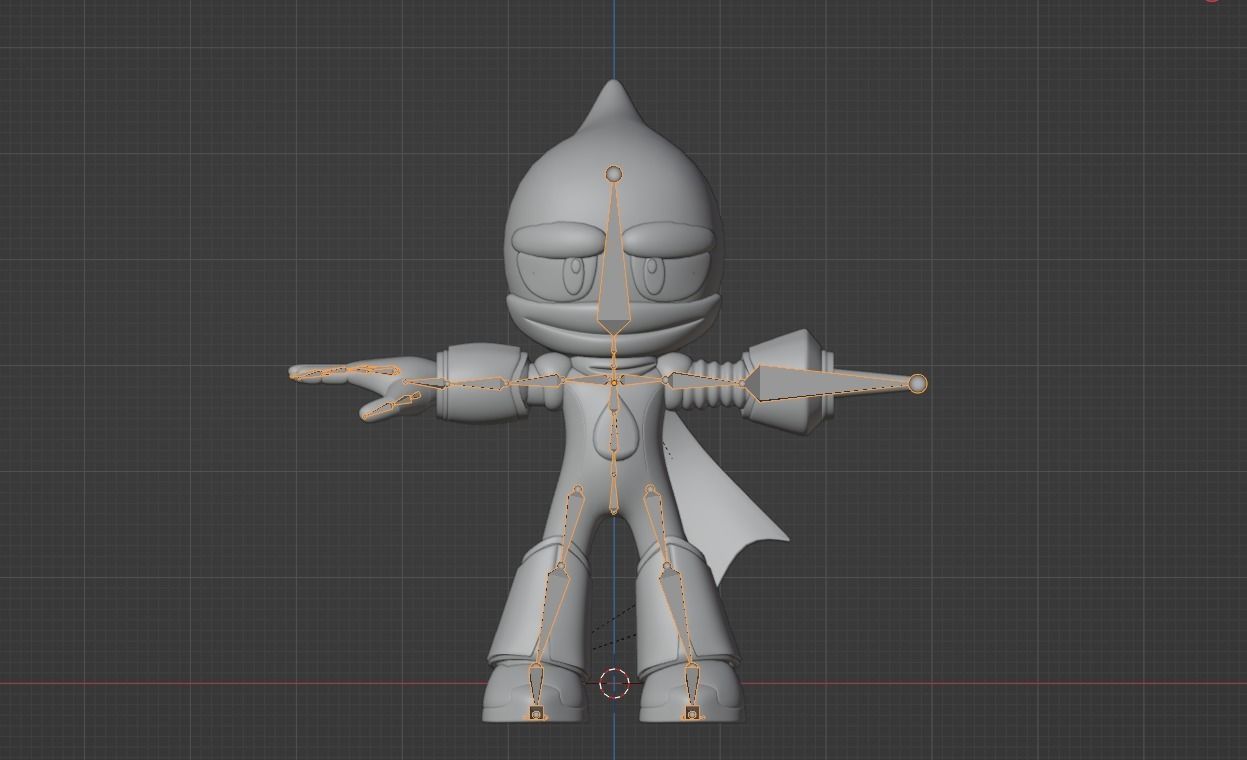Click the 3D cursor between the feet
Image resolution: width=1247 pixels, height=760 pixels.
614,684
